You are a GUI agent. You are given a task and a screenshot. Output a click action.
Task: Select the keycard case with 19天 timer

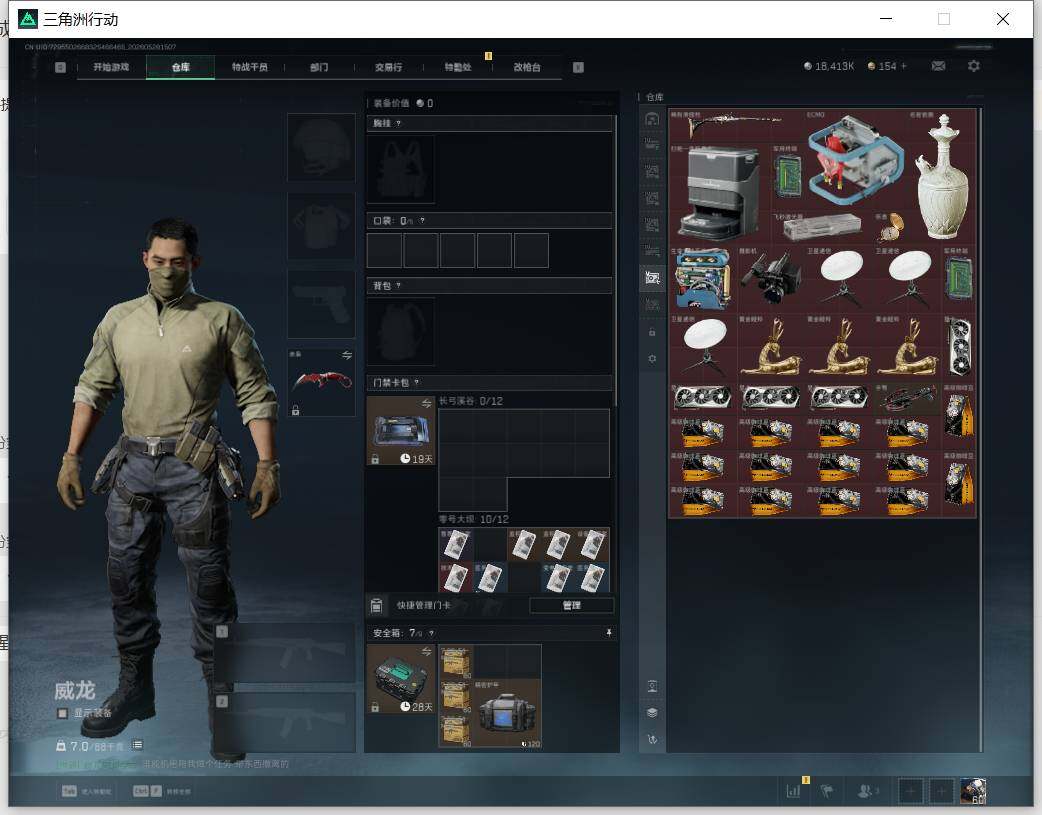pos(401,431)
